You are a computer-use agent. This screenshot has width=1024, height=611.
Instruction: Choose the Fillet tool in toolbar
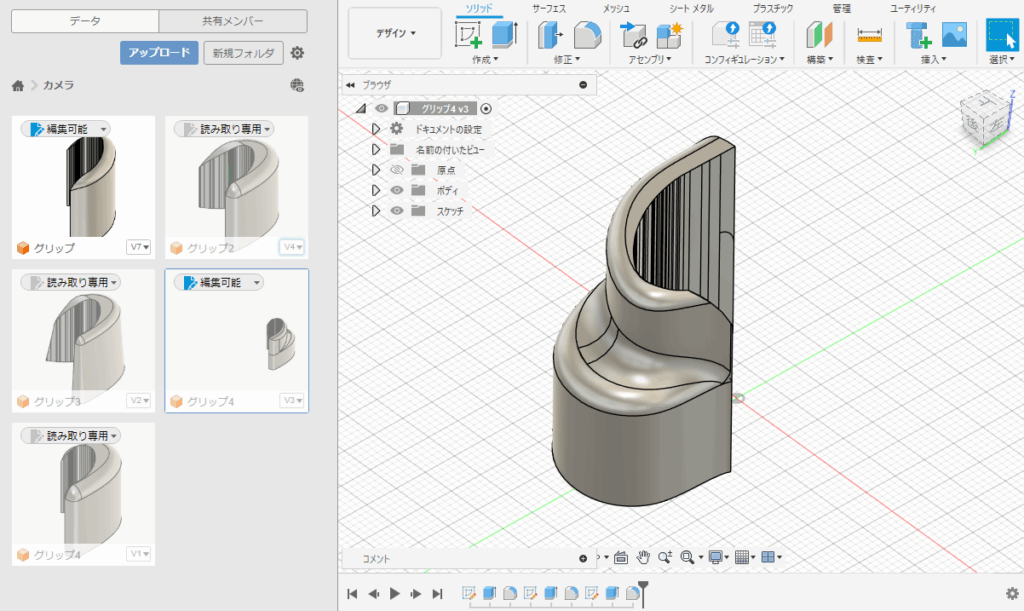click(587, 36)
